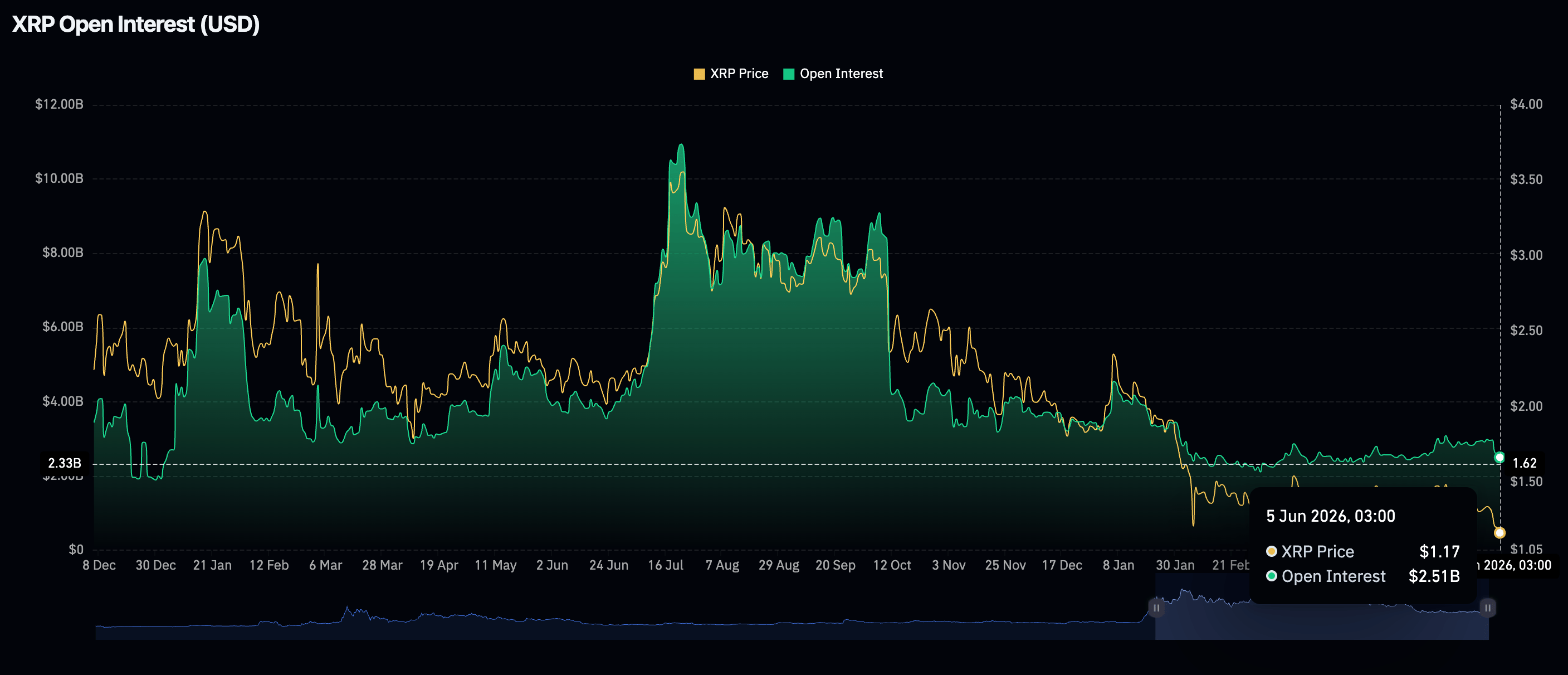Click the 28 Mar date label

[x=382, y=565]
